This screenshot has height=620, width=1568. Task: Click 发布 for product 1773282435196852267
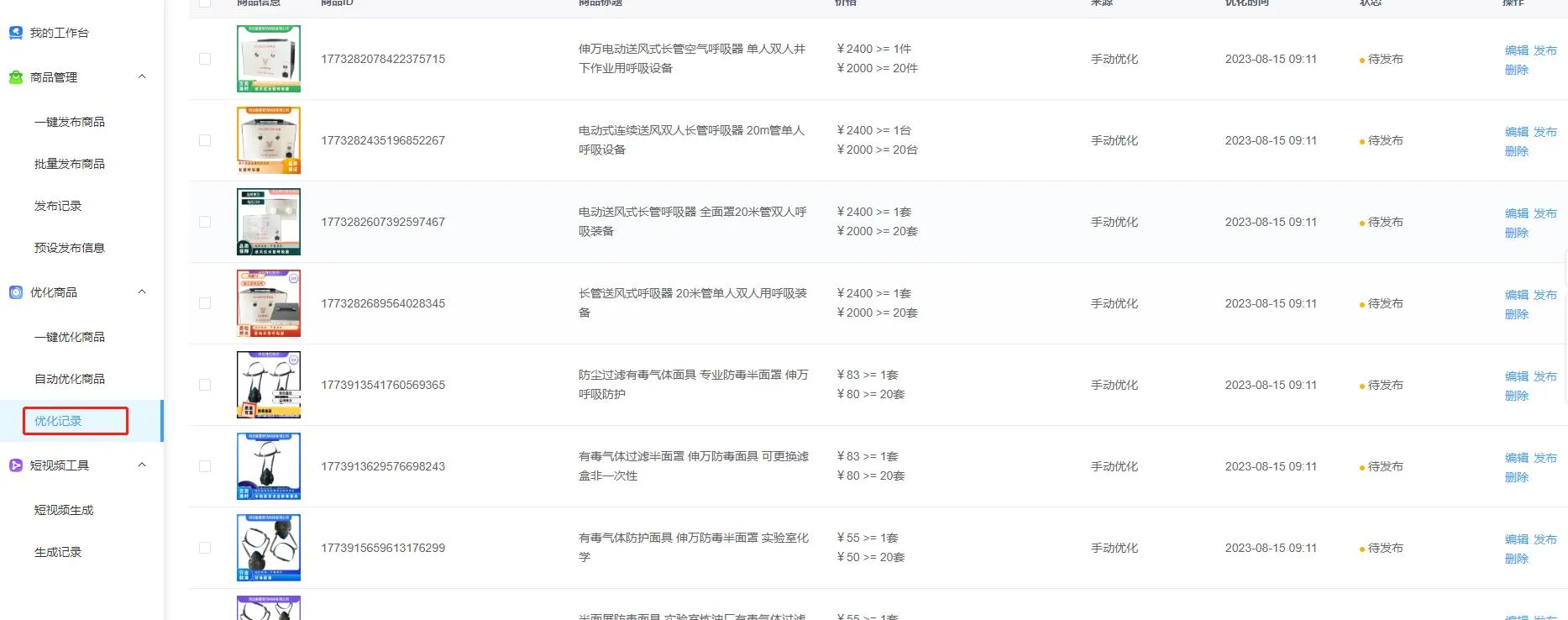click(1545, 132)
